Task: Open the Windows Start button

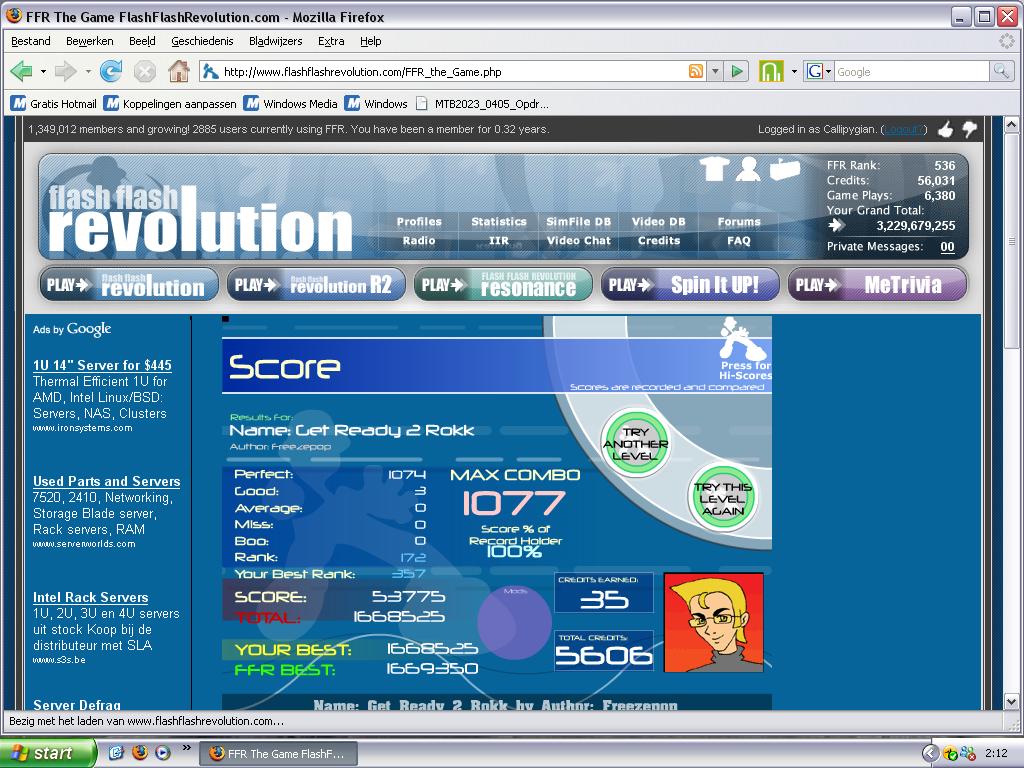Action: click(48, 753)
